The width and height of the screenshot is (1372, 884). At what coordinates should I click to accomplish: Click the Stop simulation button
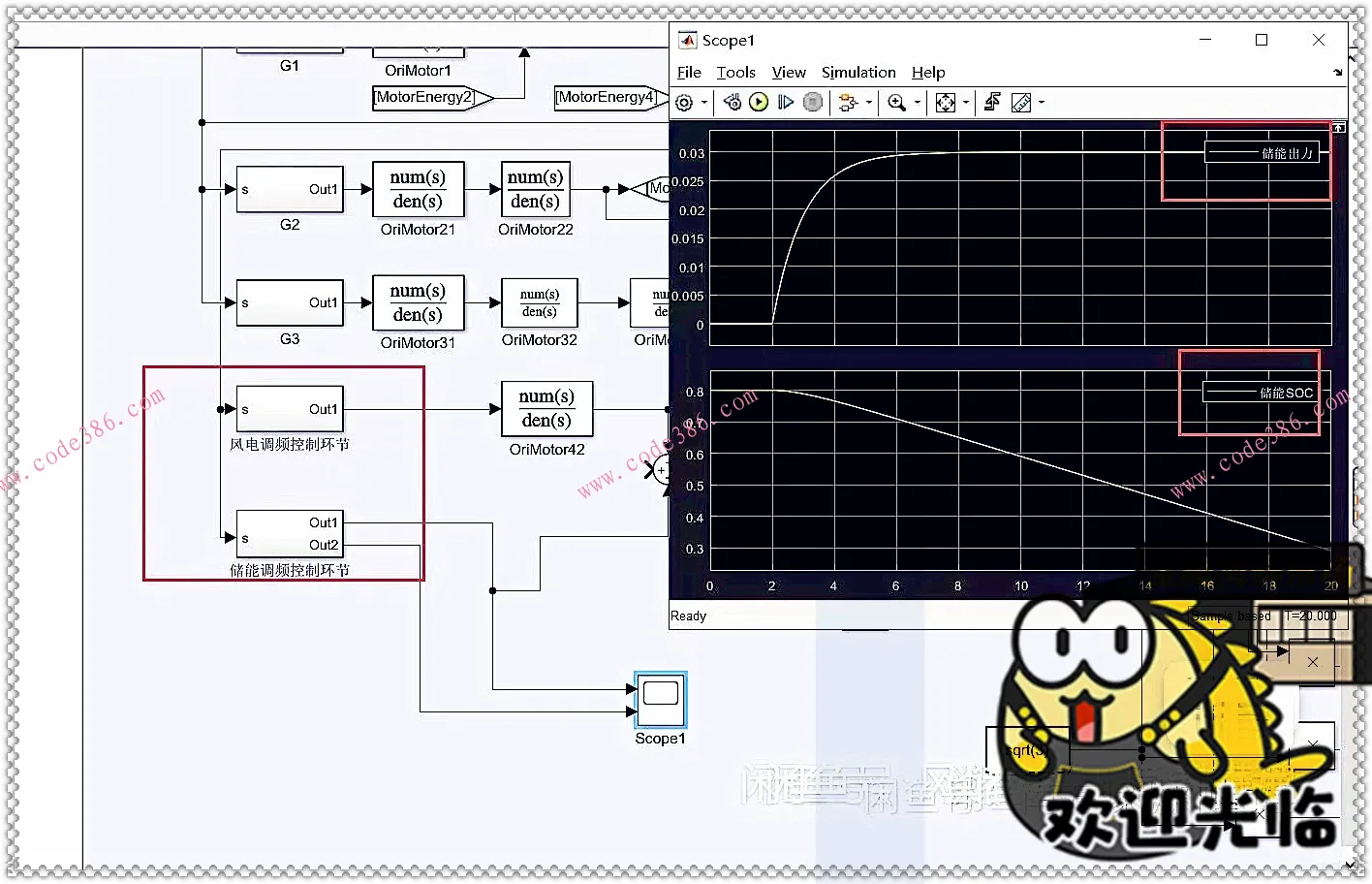pos(814,103)
